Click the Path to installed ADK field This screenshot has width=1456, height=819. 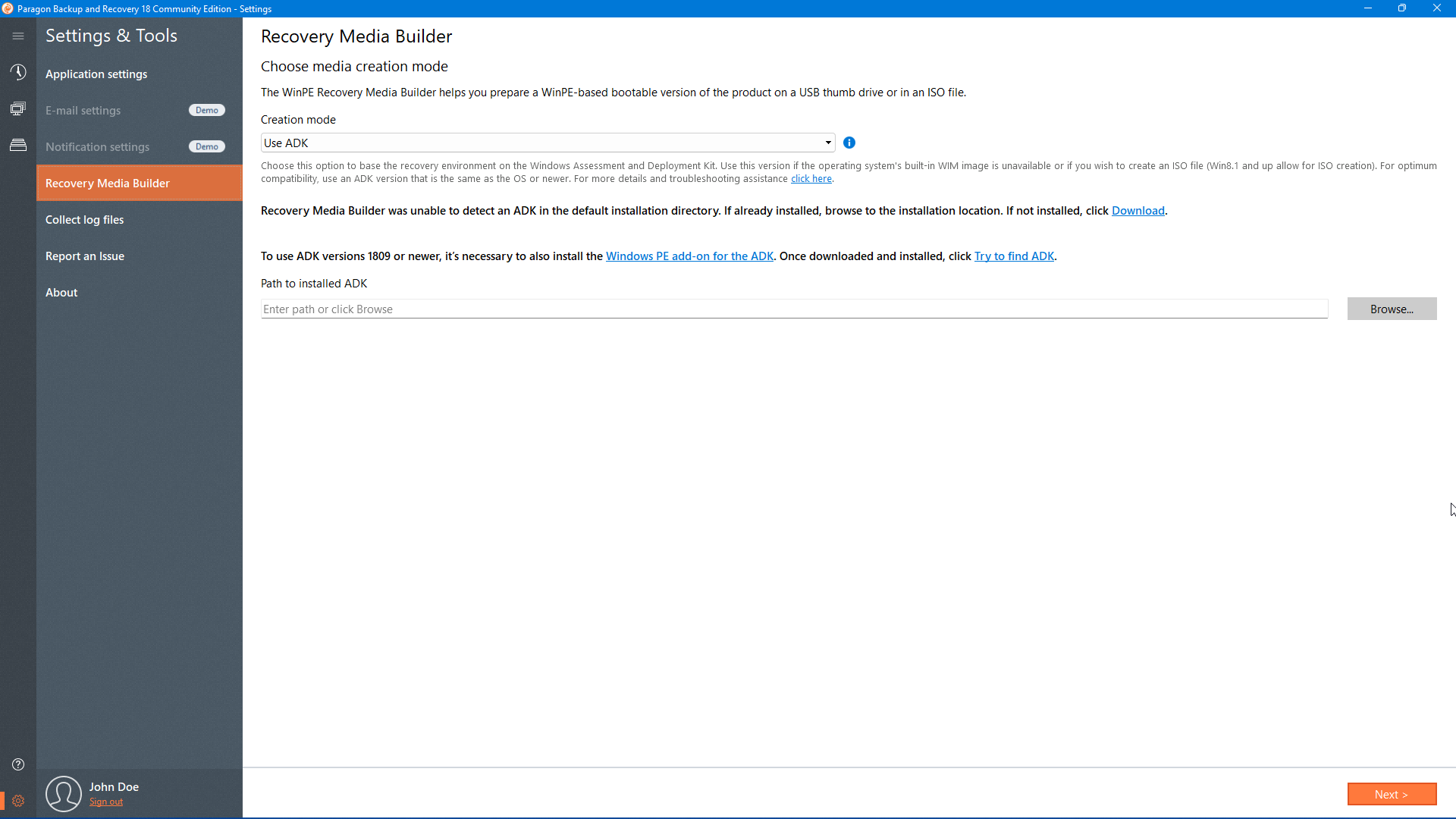[x=794, y=309]
